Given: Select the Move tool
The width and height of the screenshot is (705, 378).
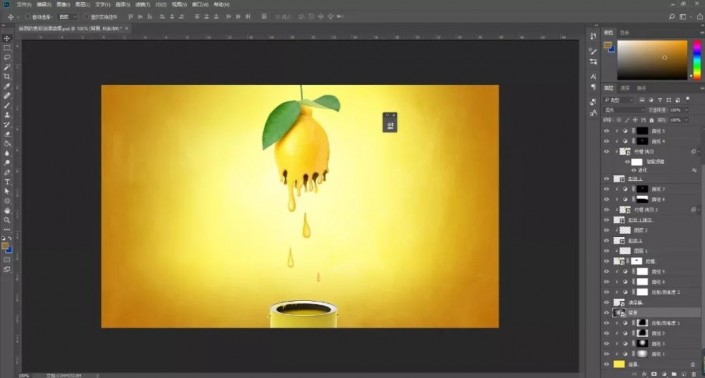Looking at the screenshot, I should coord(7,39).
